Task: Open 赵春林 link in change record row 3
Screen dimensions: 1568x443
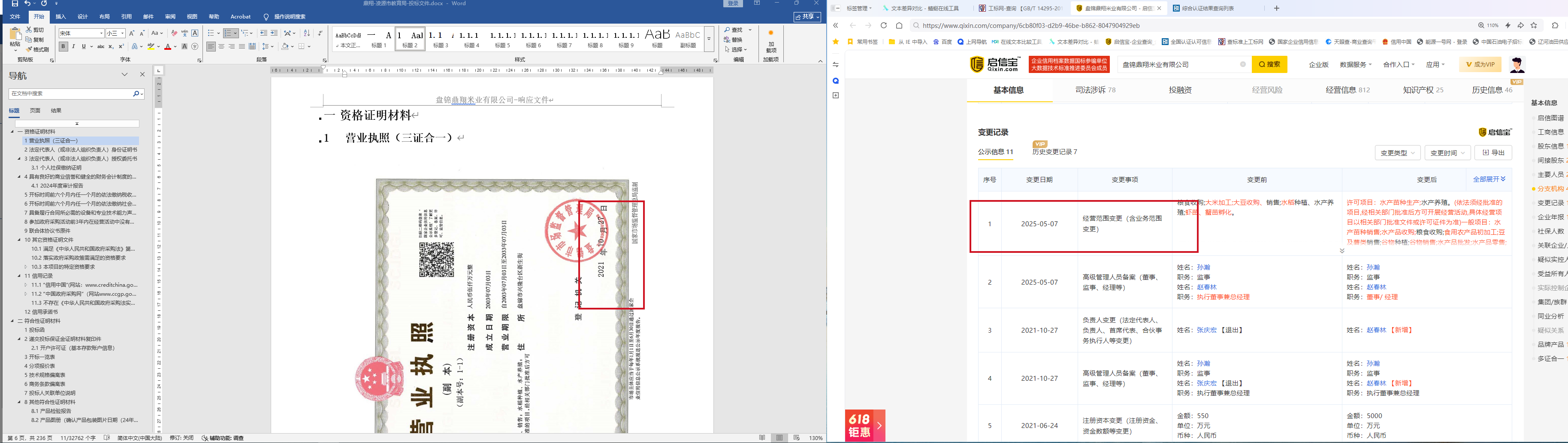Action: click(1376, 330)
